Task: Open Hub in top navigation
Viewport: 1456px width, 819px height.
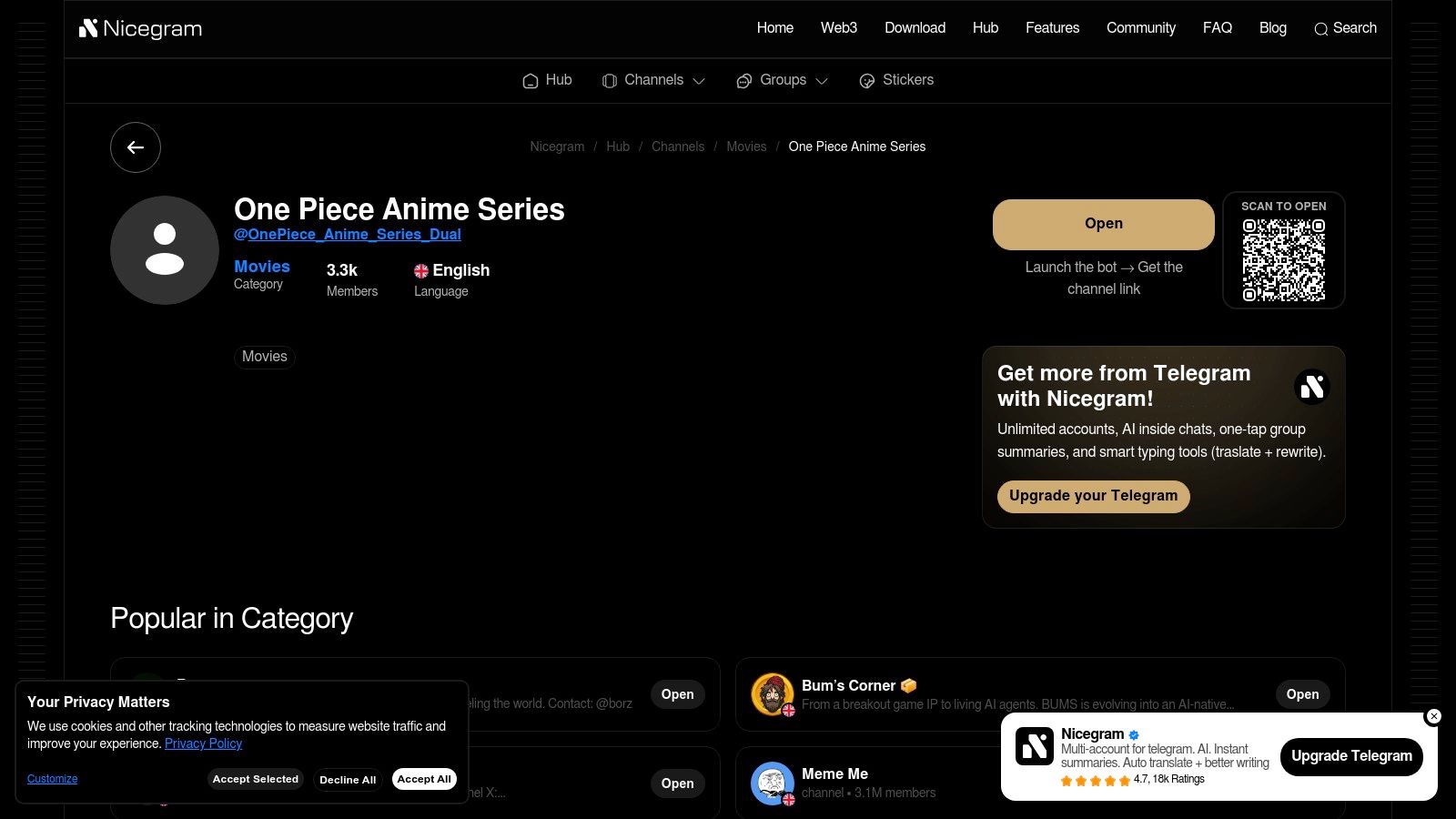Action: click(986, 28)
